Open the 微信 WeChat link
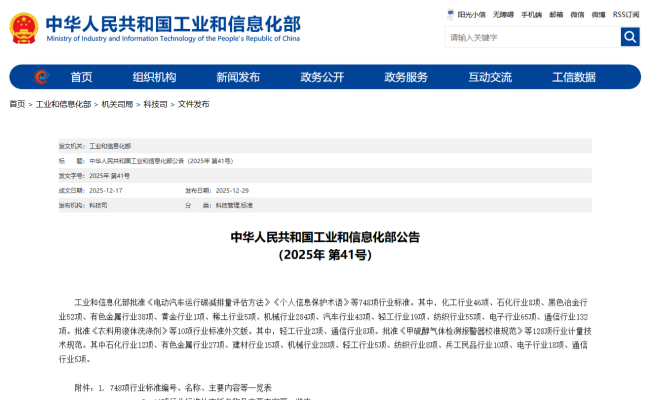Image resolution: width=650 pixels, height=400 pixels. tap(577, 15)
